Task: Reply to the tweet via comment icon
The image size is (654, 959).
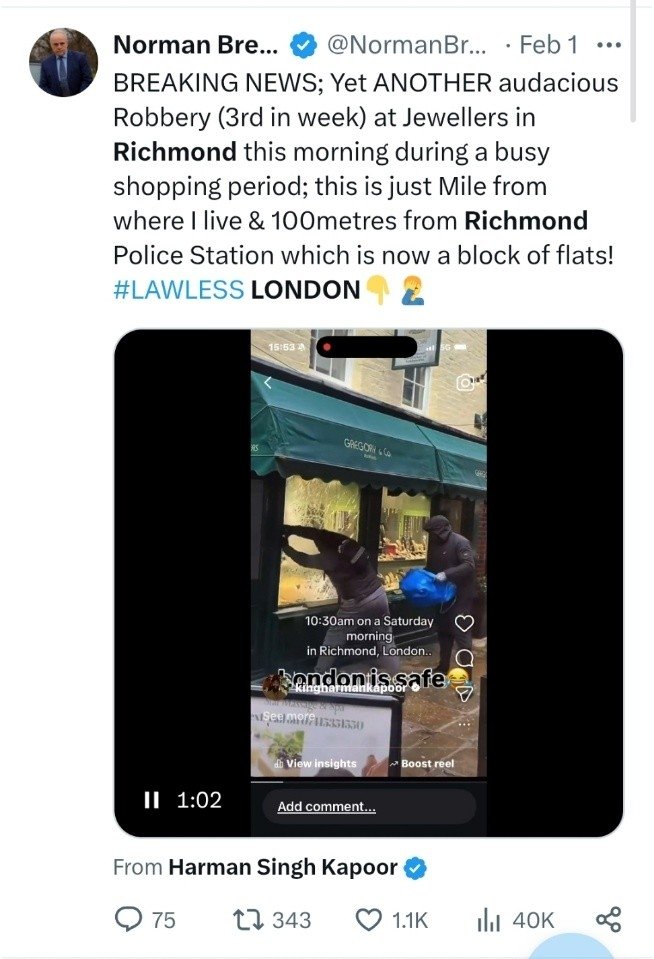Action: [128, 919]
